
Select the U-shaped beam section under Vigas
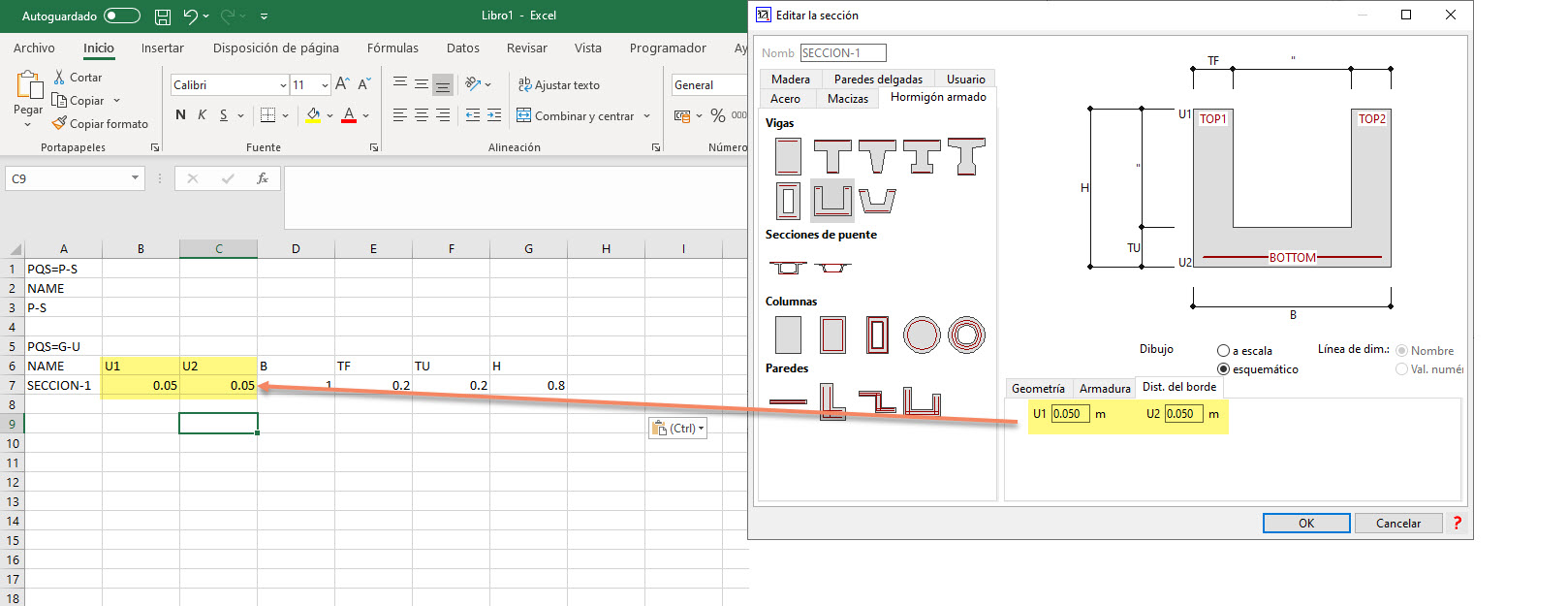pyautogui.click(x=832, y=201)
